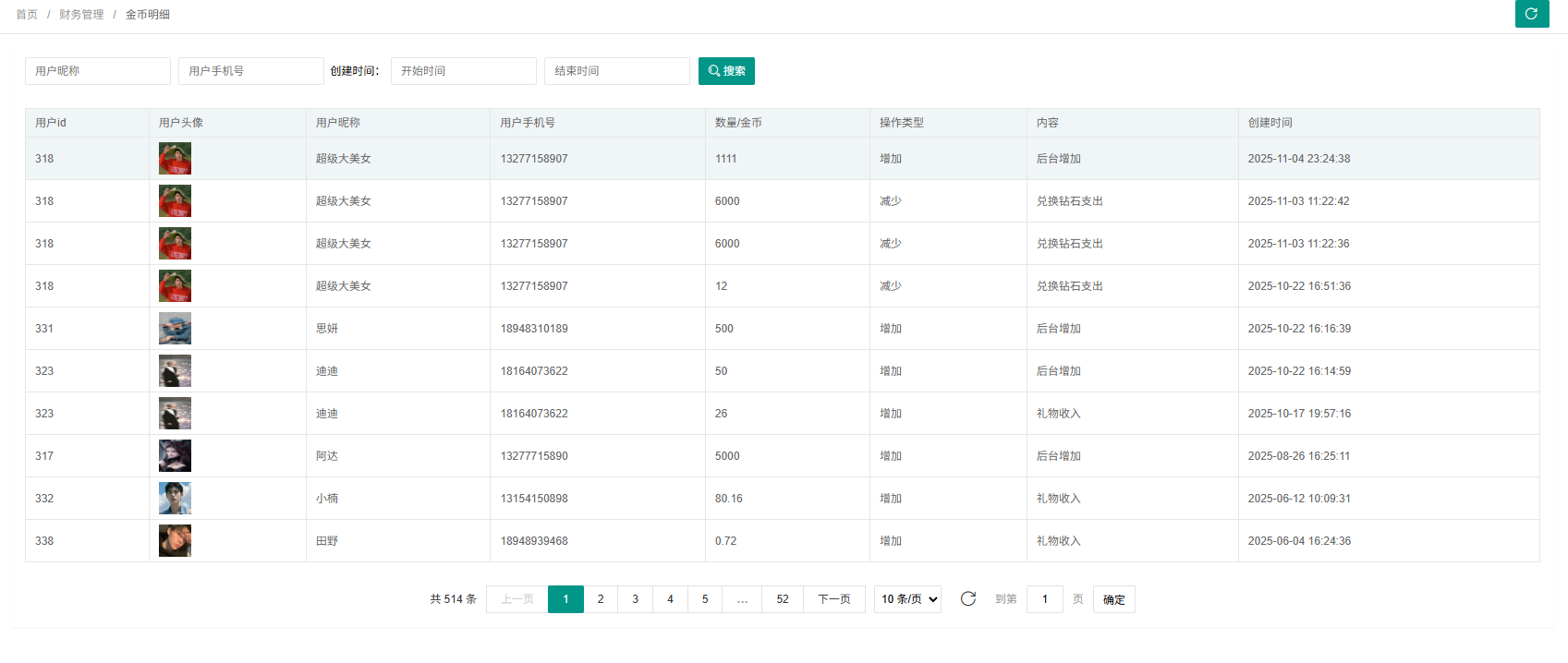Click the page number jump input field
The width and height of the screenshot is (1568, 663).
1044,599
